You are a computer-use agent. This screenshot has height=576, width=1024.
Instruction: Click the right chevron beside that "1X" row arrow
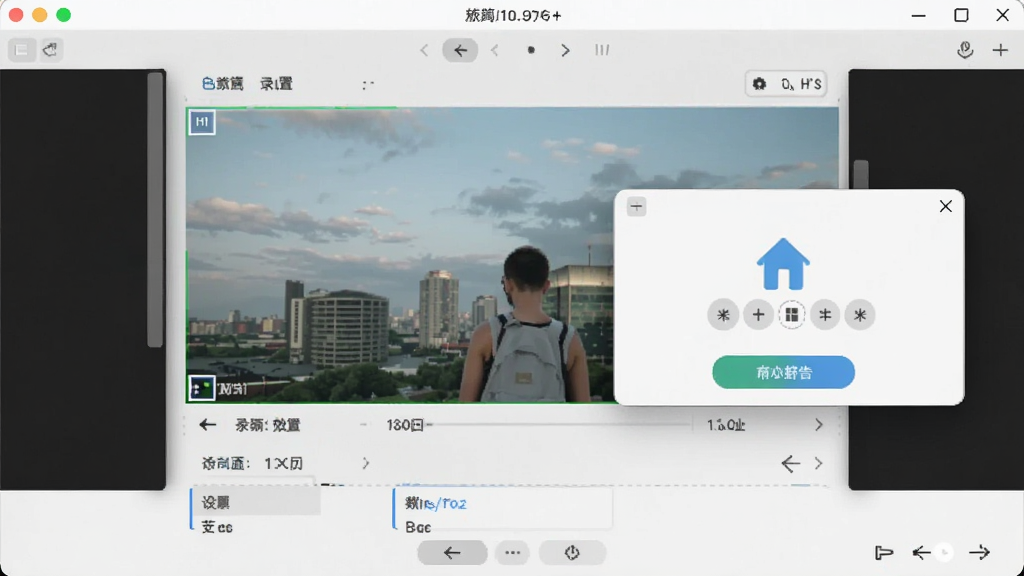(x=818, y=464)
